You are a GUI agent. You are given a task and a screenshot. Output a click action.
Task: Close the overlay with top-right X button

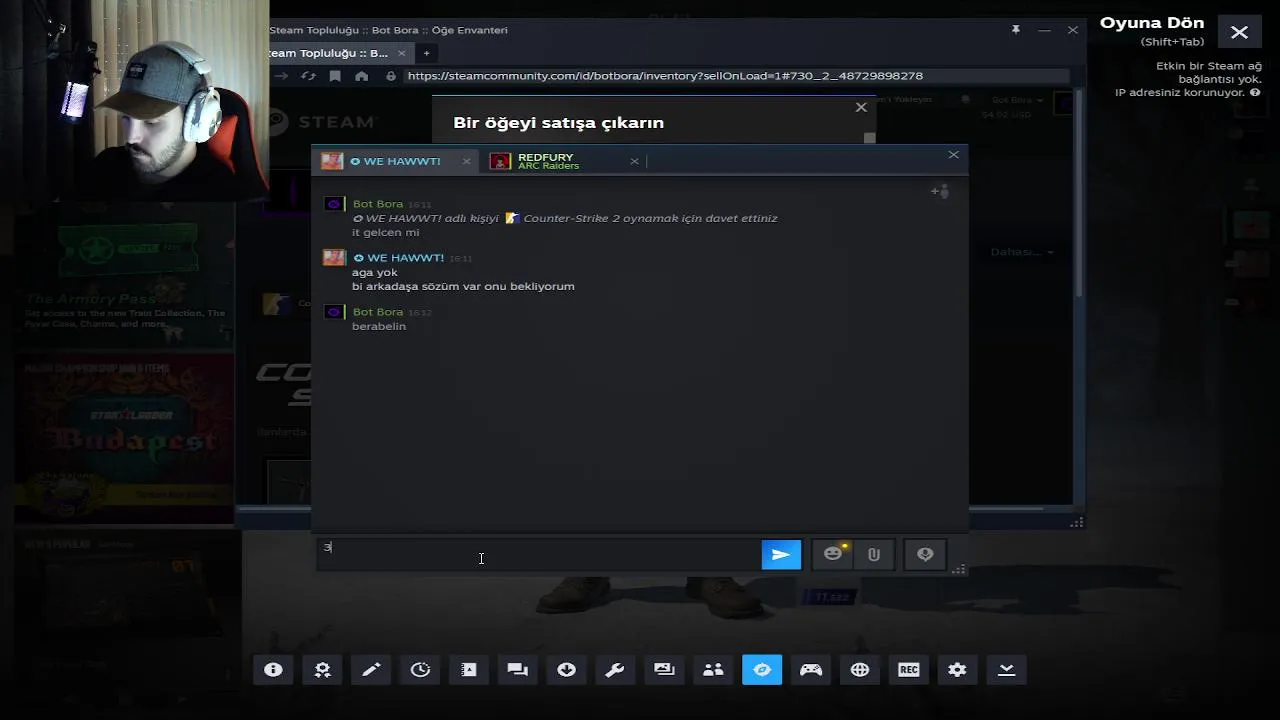click(1239, 32)
